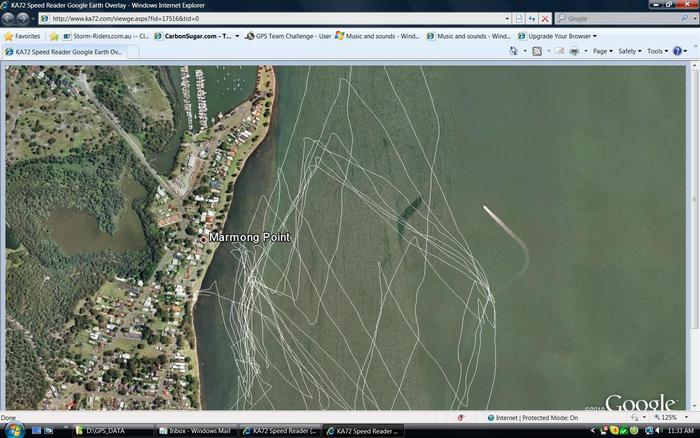
Task: Expand the address bar URL history dropdown
Action: pyautogui.click(x=507, y=18)
